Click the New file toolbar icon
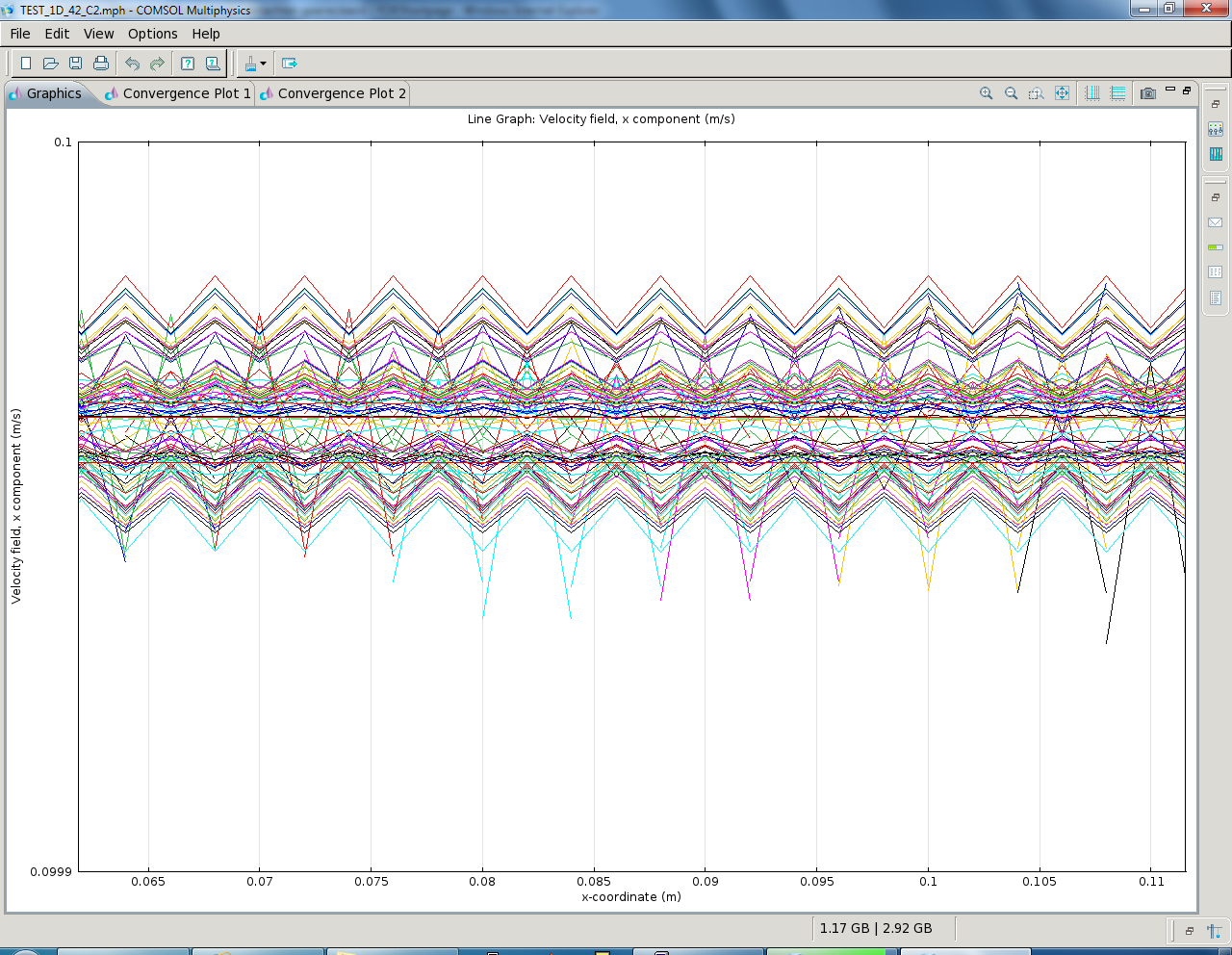This screenshot has width=1232, height=955. 26,64
